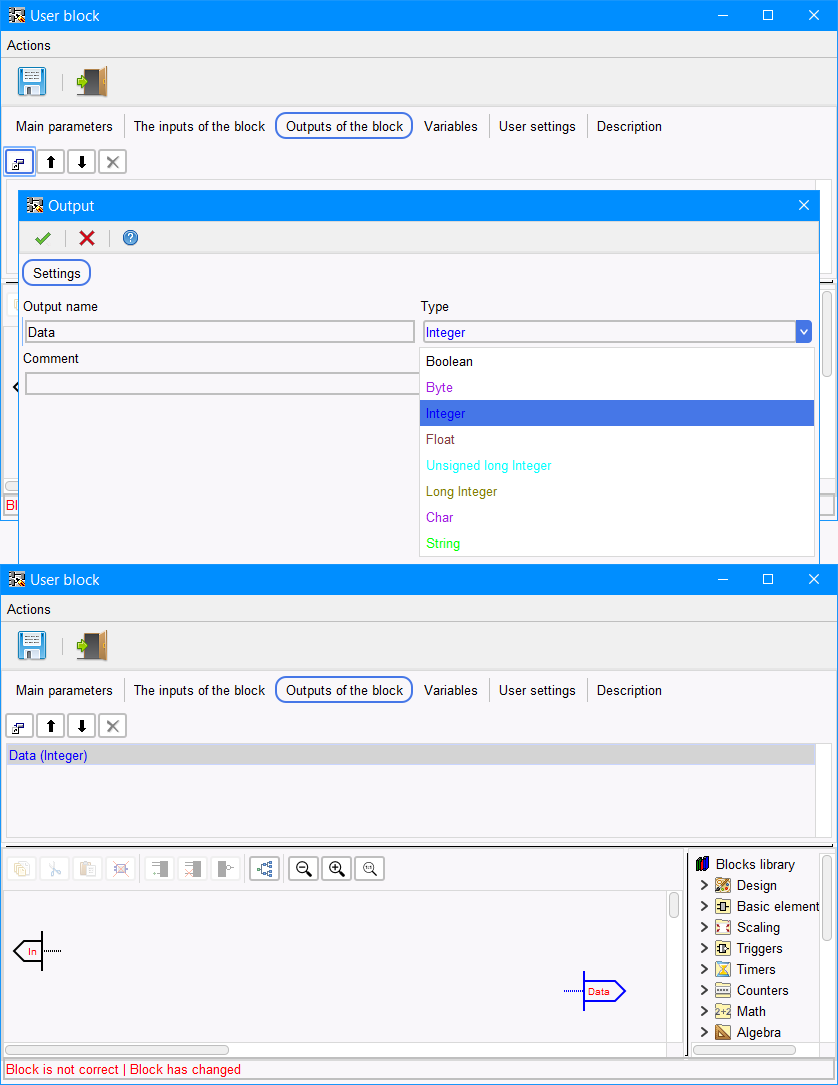
Task: Click the Output name text field
Action: point(219,332)
